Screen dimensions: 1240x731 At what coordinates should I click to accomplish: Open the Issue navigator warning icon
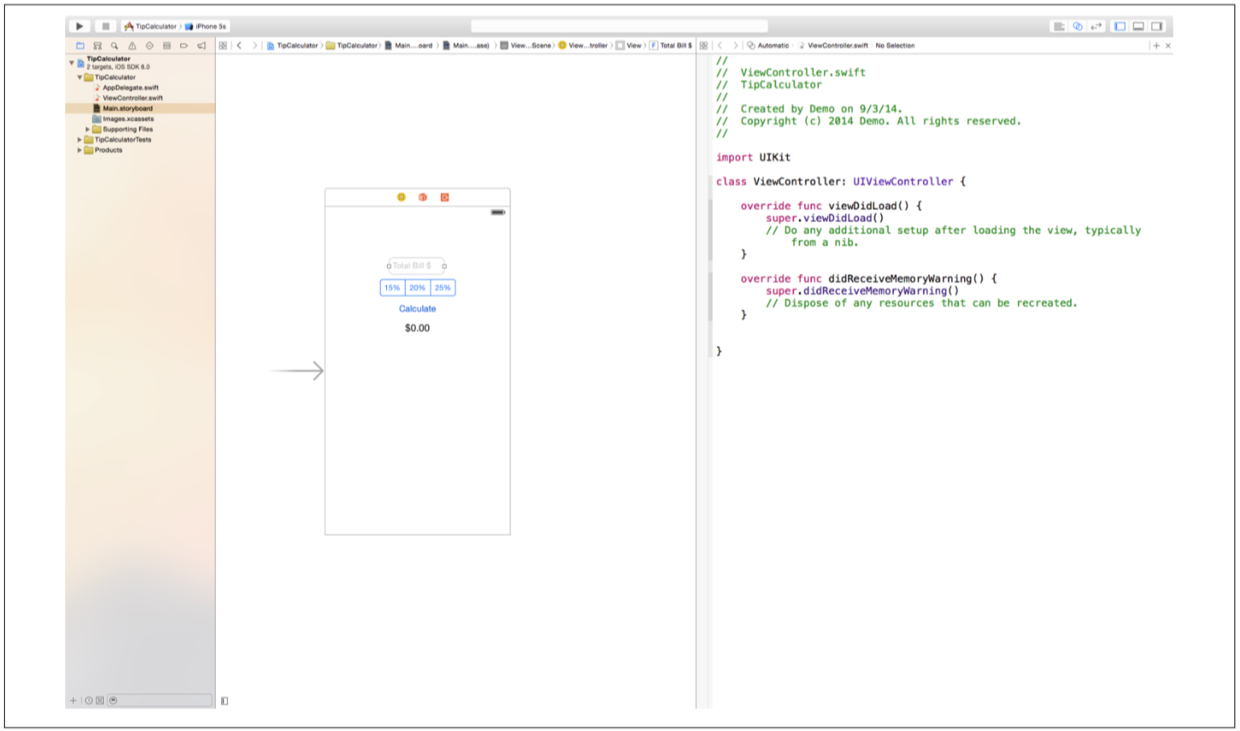click(132, 46)
